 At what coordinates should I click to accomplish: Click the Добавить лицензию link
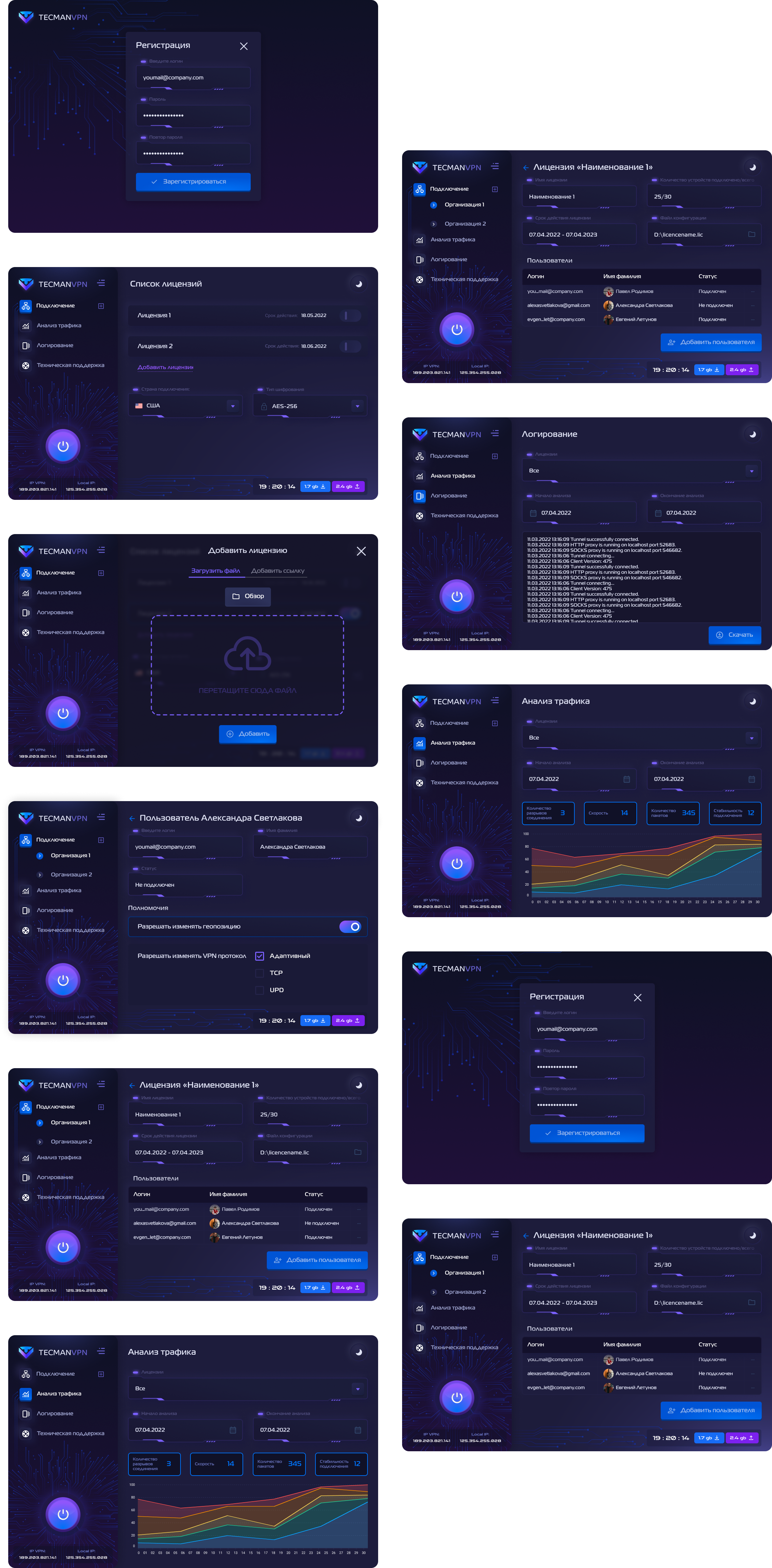coord(165,367)
